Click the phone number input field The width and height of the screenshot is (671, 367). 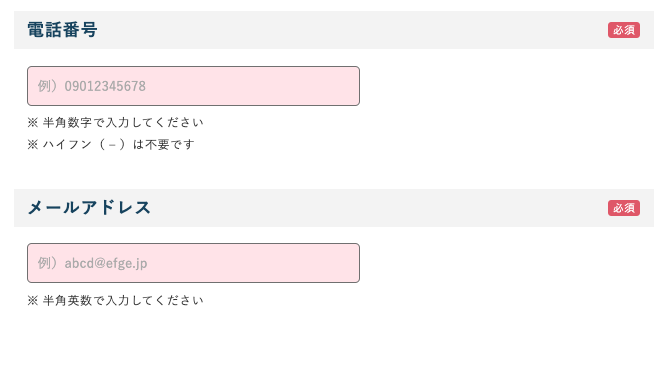point(193,86)
